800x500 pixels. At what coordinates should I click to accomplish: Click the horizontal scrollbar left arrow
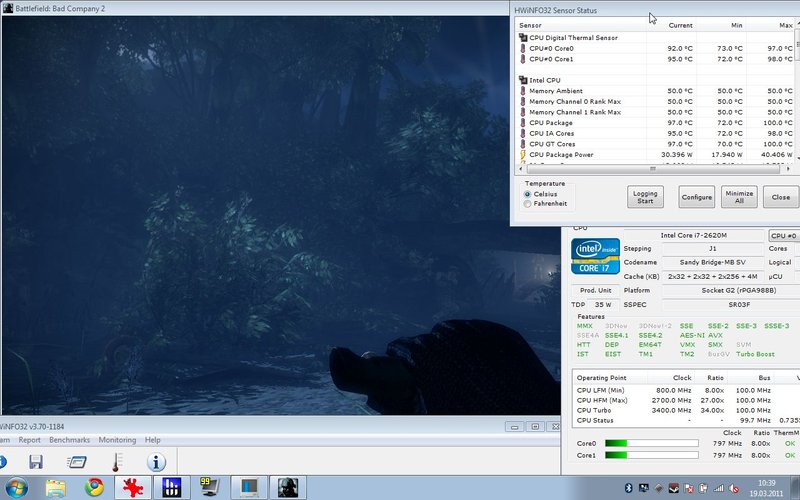point(521,169)
